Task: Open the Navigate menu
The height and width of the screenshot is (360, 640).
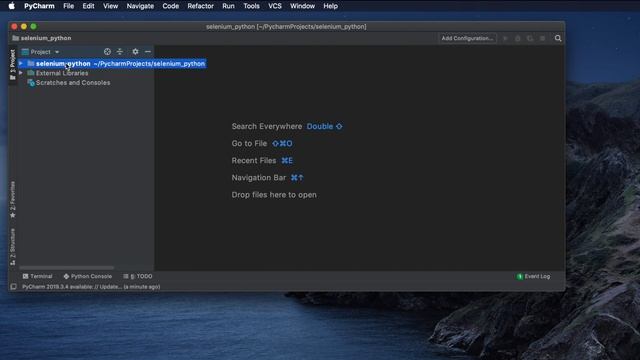Action: [140, 6]
